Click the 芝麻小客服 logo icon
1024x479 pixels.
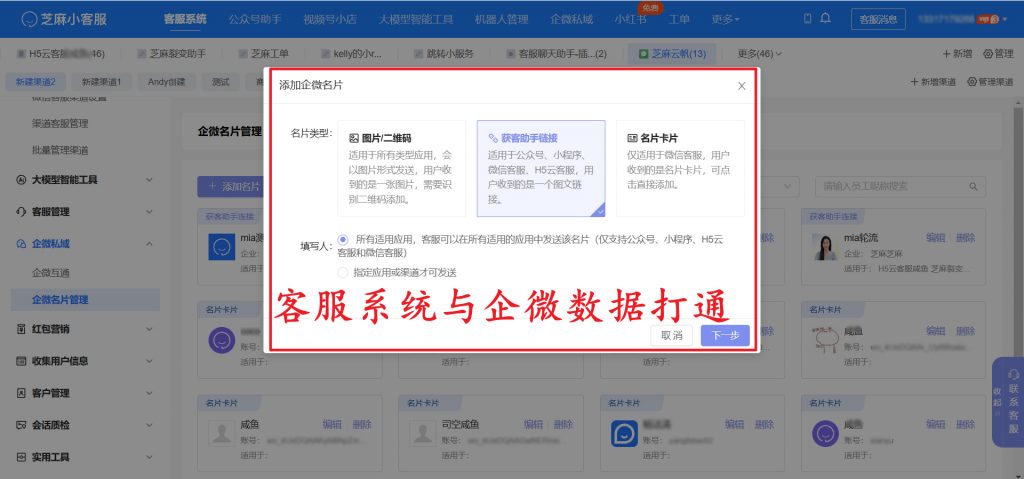point(29,19)
